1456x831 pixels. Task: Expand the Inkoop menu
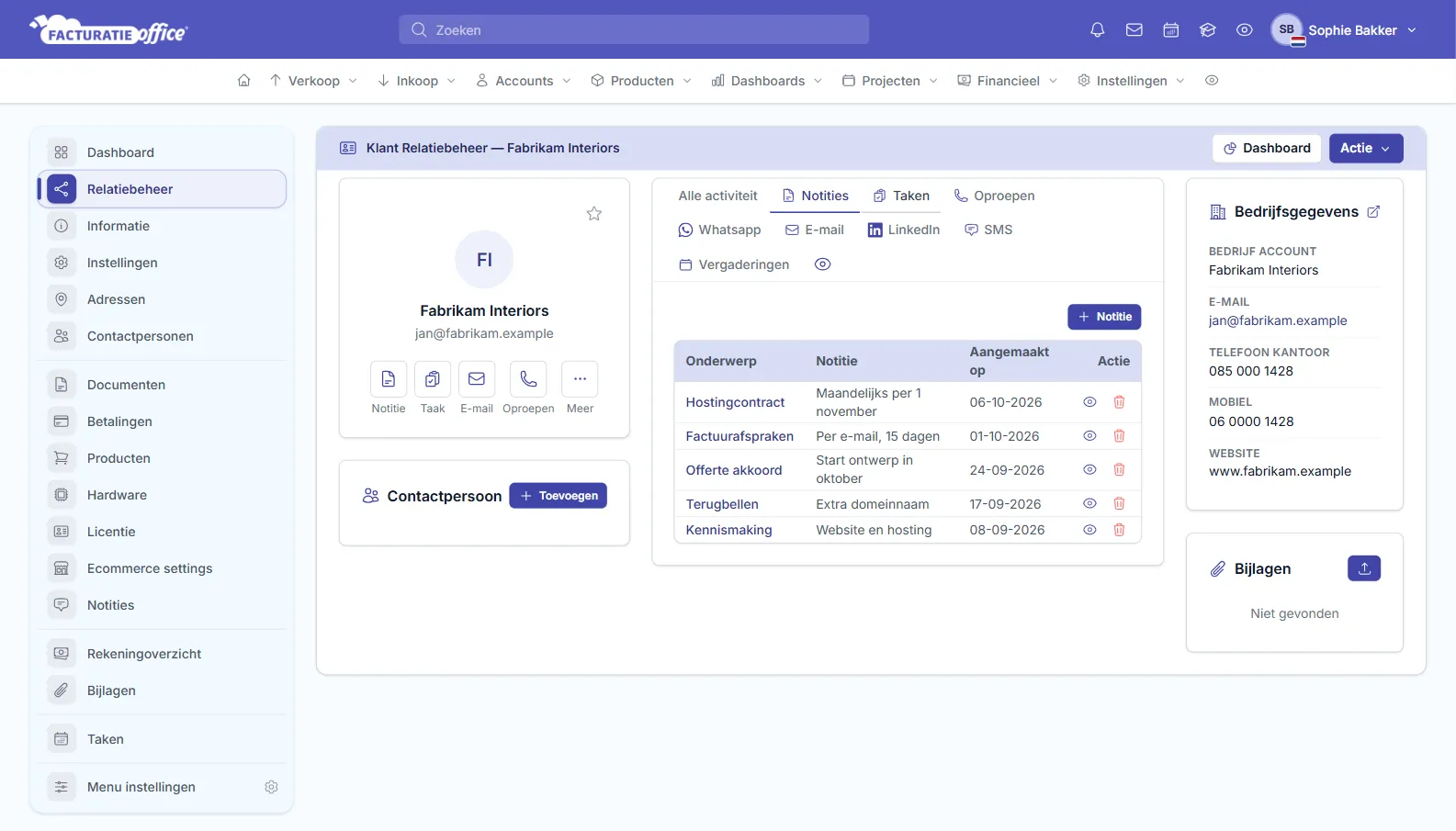coord(417,81)
